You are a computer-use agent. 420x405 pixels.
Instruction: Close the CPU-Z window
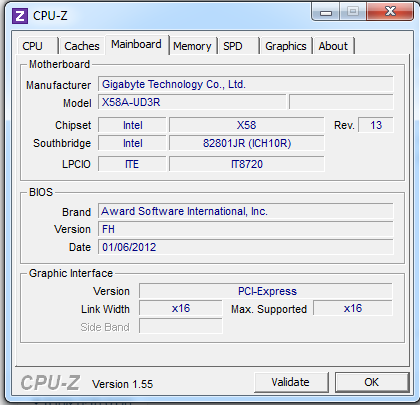[390, 12]
